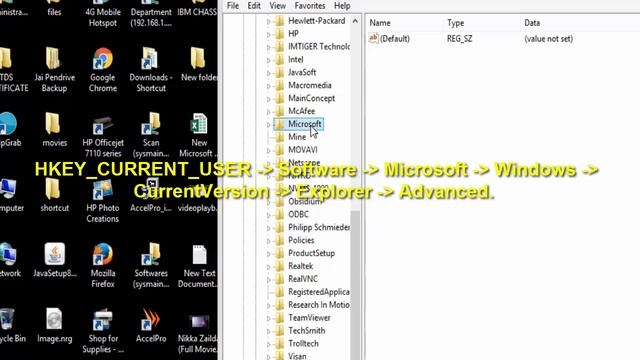Expand the McAfee registry key
640x360 pixels.
pyautogui.click(x=269, y=111)
